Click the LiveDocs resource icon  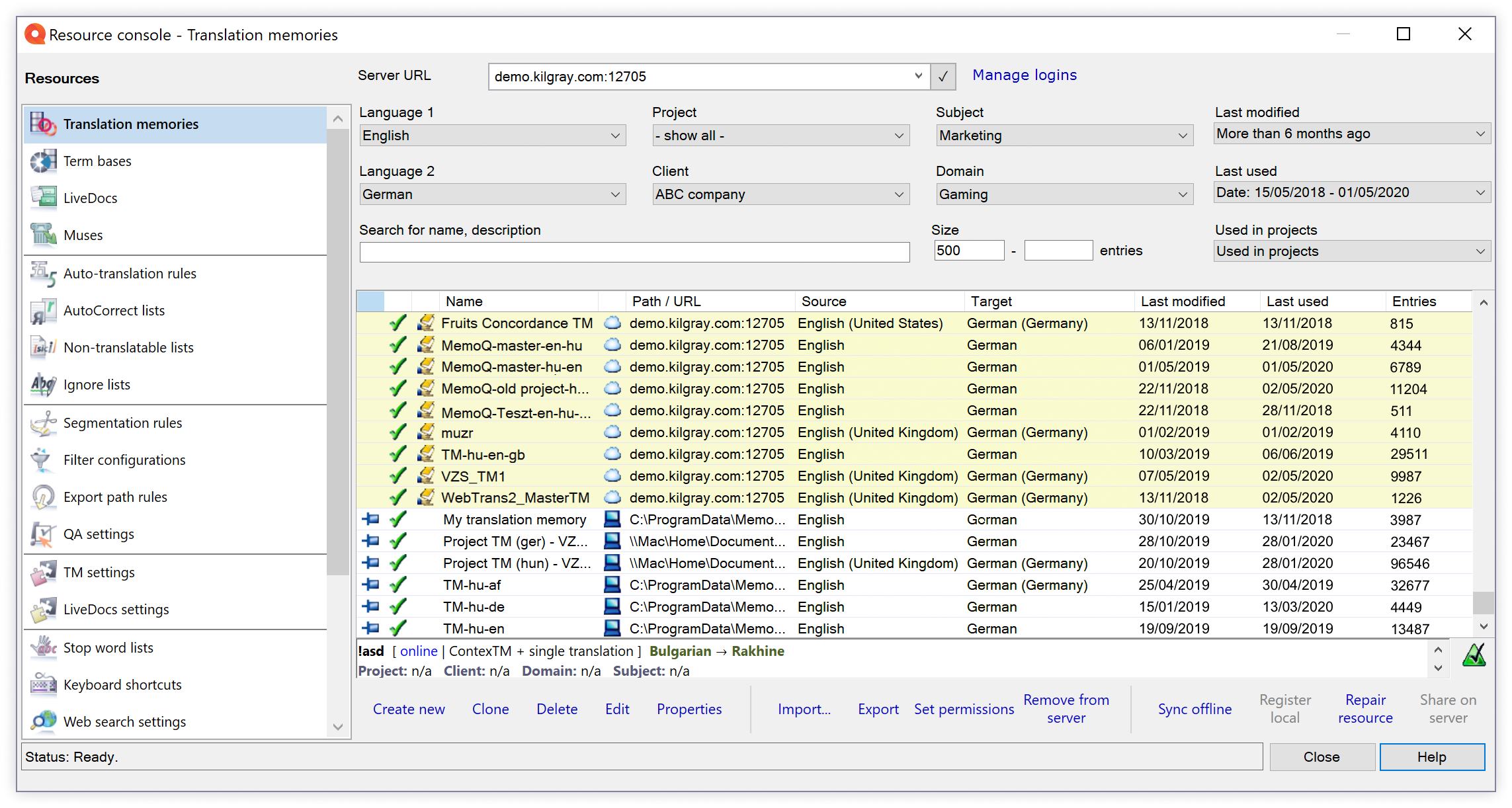click(x=44, y=198)
